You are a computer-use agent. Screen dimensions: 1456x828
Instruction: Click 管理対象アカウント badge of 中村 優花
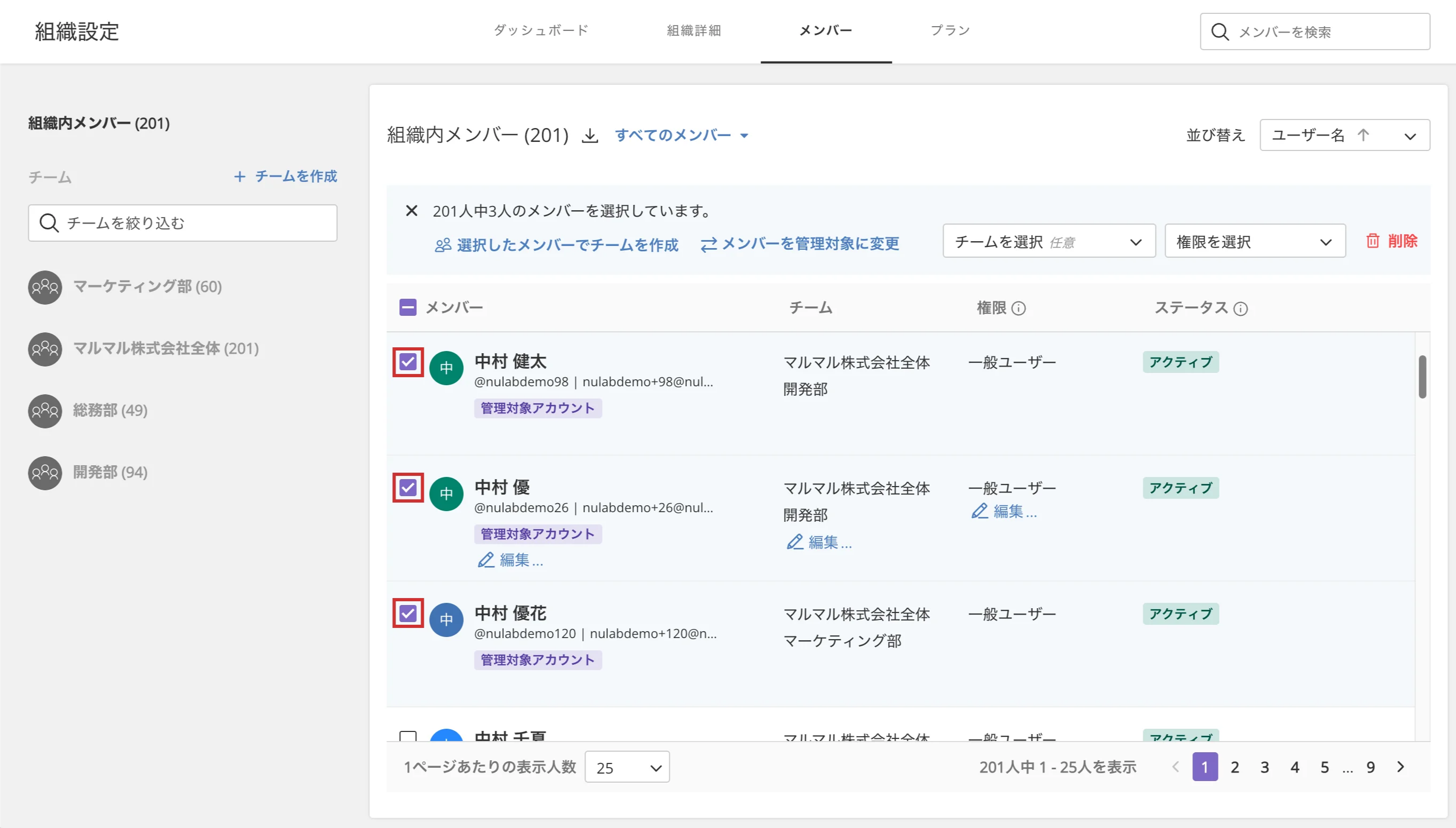click(x=538, y=659)
